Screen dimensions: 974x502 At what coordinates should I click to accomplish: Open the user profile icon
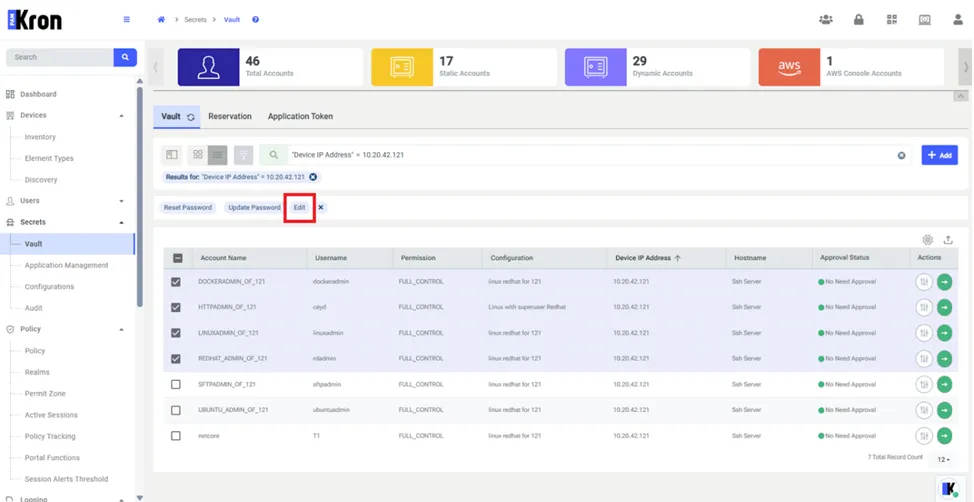pos(958,19)
